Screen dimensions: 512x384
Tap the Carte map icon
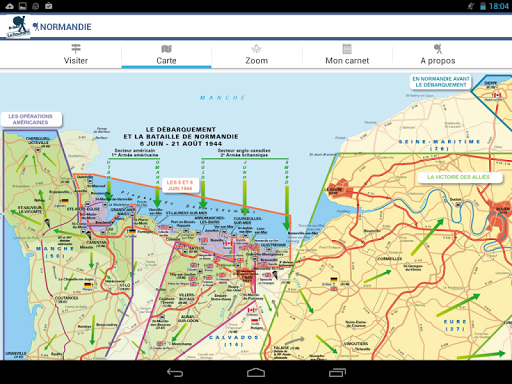(x=166, y=49)
